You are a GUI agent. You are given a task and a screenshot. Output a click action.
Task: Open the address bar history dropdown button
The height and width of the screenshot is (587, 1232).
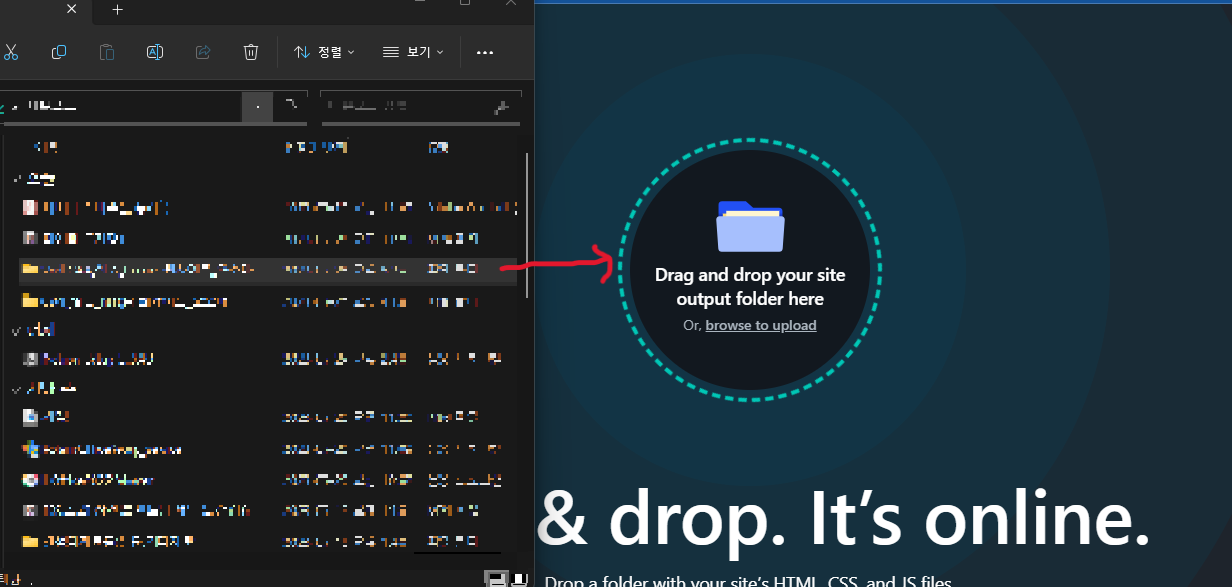(258, 107)
